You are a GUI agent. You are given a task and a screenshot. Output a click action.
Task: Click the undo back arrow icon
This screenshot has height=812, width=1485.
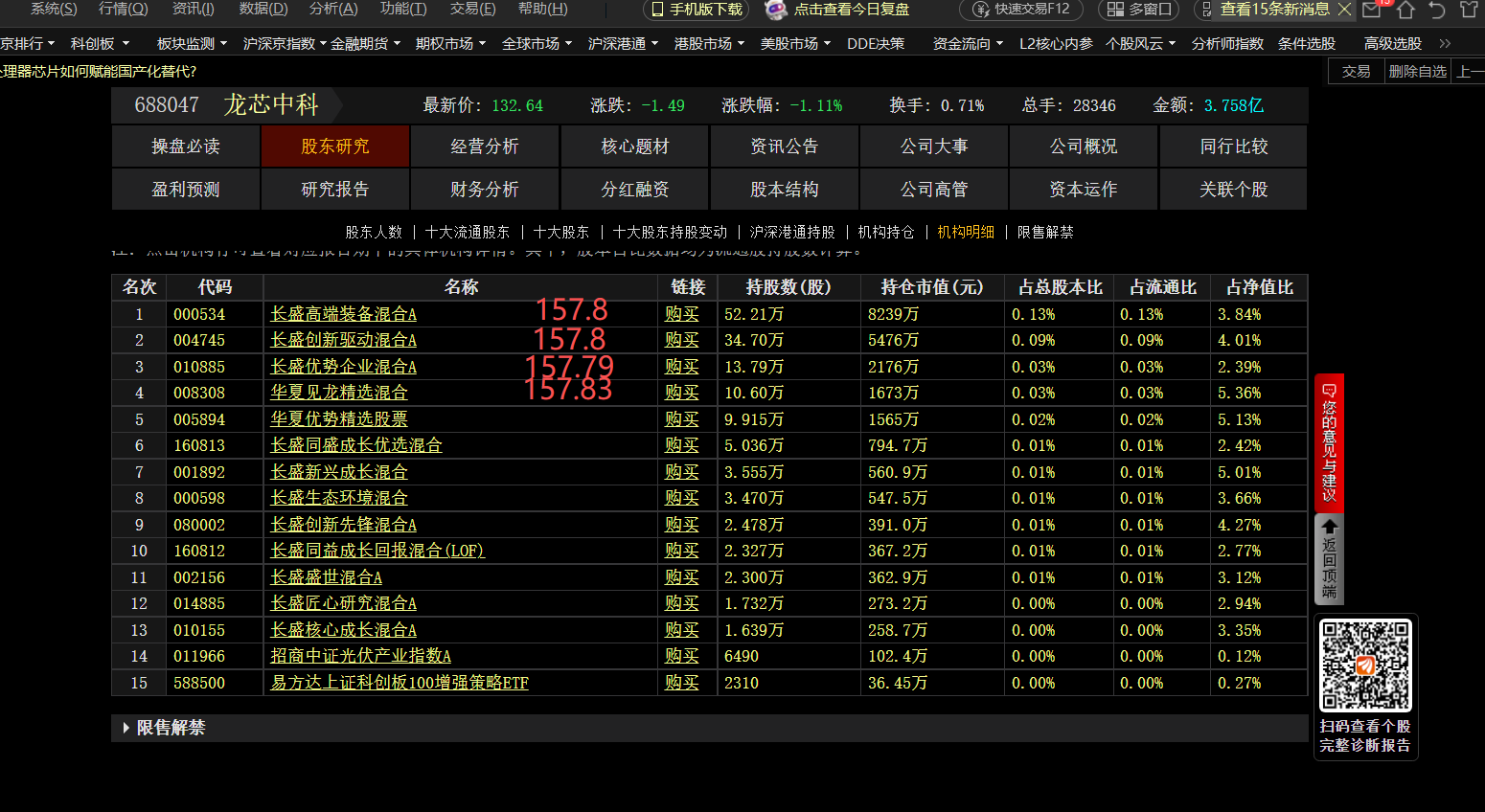click(1437, 10)
